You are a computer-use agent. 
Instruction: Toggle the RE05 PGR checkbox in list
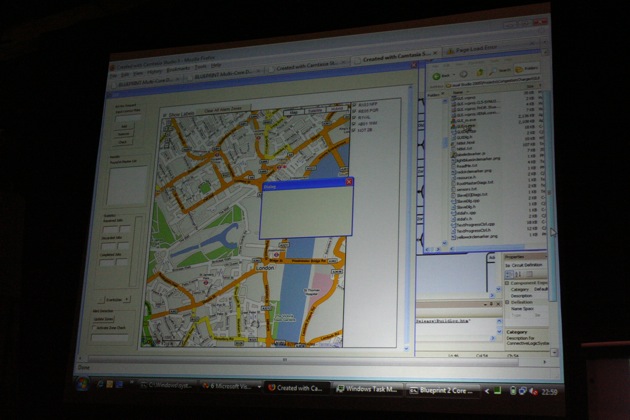pos(354,111)
